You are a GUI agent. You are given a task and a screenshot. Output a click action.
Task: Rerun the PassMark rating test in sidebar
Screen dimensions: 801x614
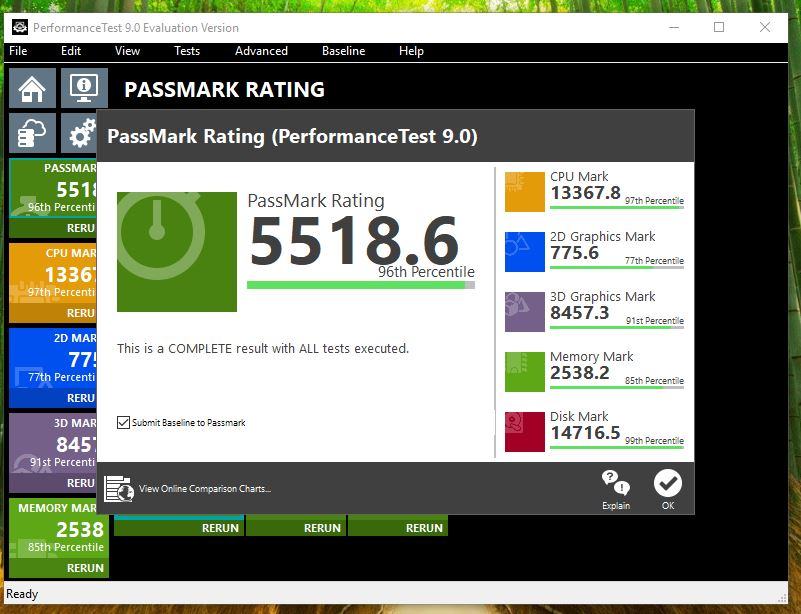tap(53, 228)
